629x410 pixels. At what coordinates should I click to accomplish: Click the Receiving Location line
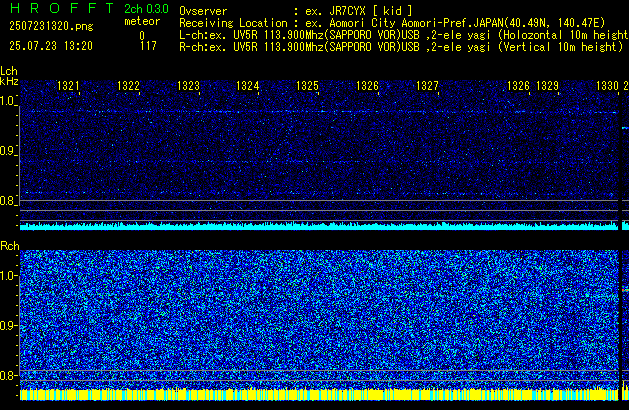click(x=392, y=23)
